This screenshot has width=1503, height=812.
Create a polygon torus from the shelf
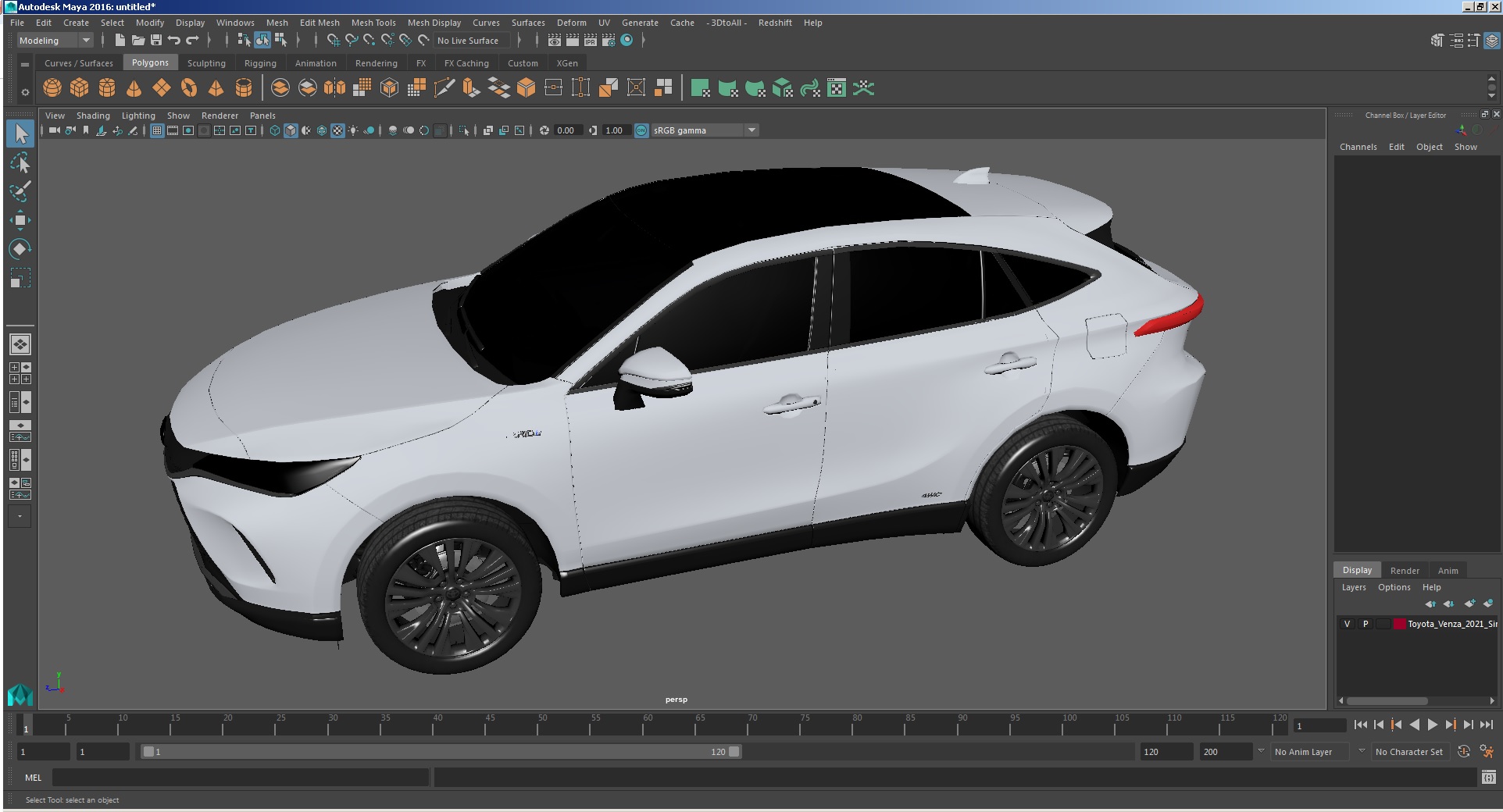pos(189,88)
